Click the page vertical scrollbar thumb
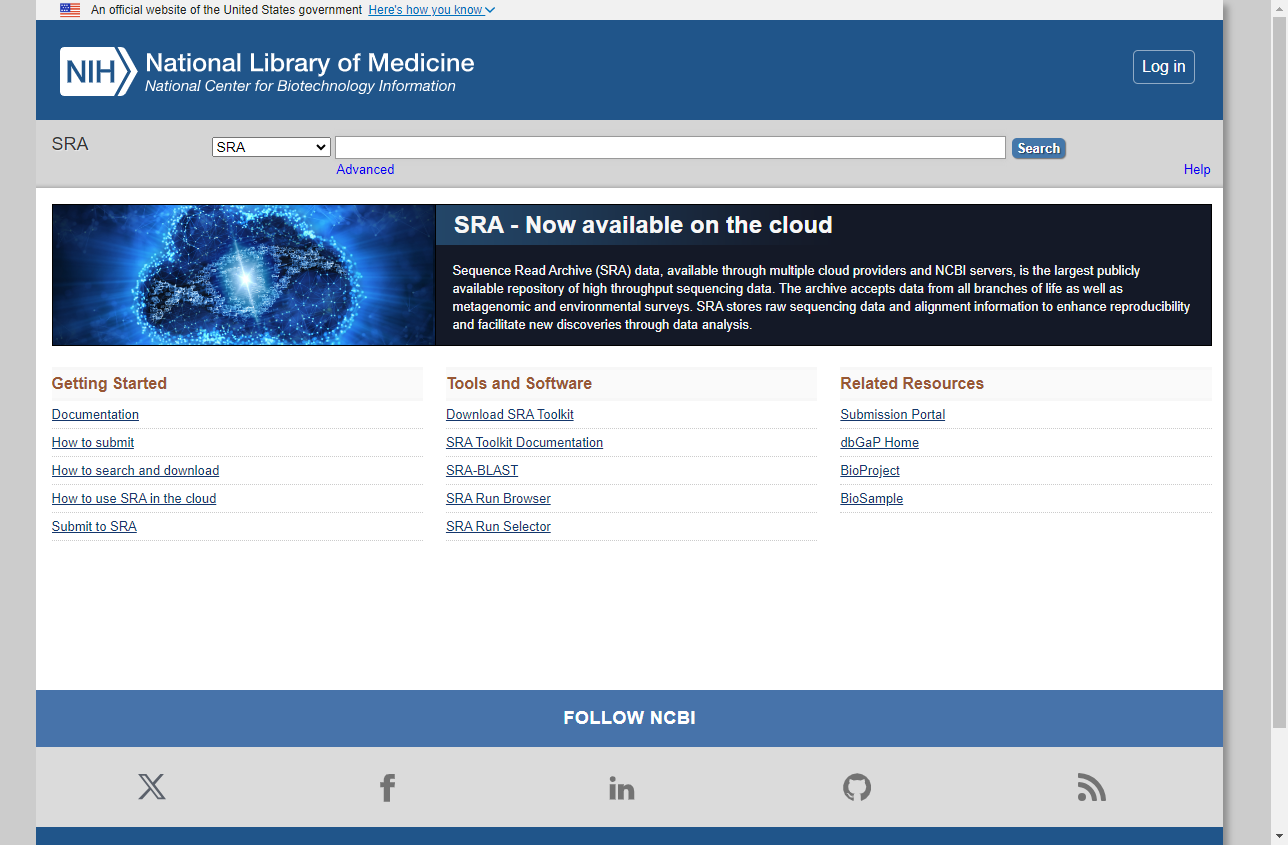The width and height of the screenshot is (1288, 845). 1279,370
